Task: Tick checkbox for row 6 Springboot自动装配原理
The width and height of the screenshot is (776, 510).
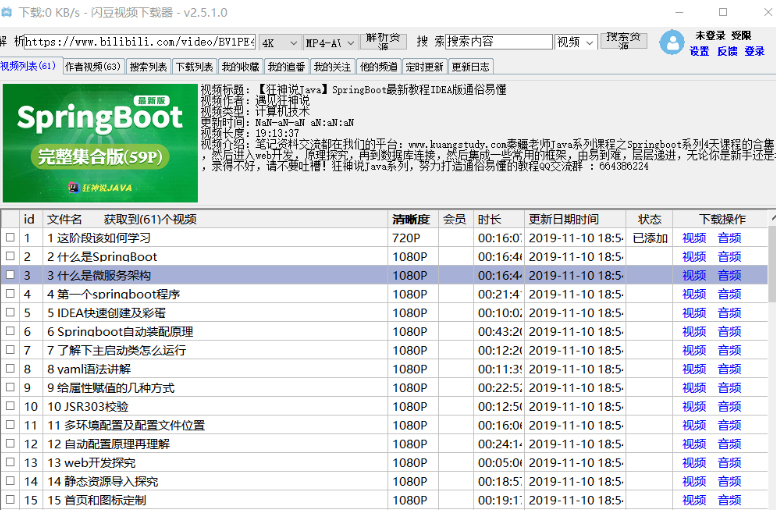Action: (10, 331)
